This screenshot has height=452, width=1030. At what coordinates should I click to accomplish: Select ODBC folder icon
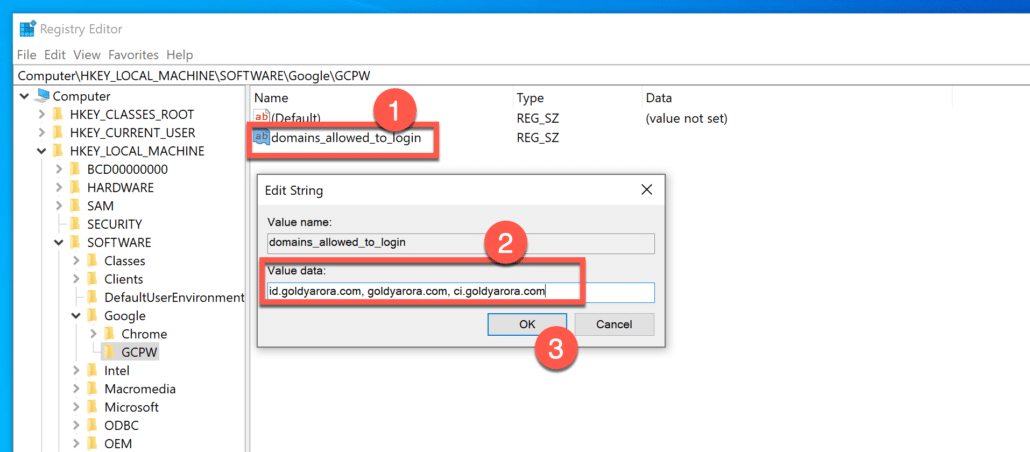(x=93, y=425)
